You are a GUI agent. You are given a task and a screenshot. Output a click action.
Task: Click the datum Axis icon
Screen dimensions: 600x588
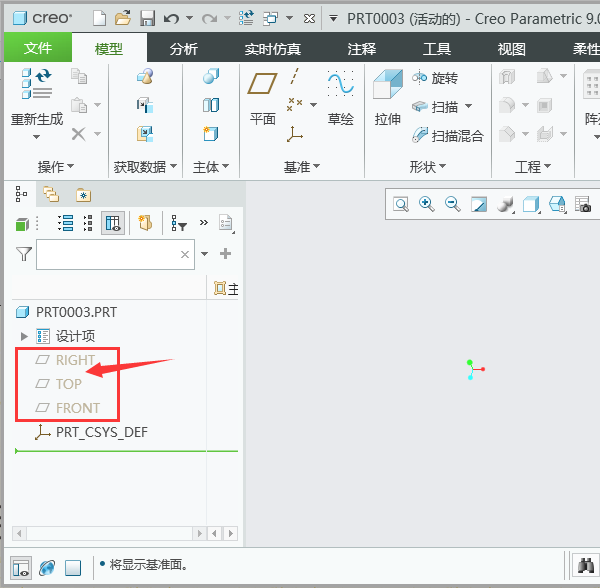coord(294,76)
